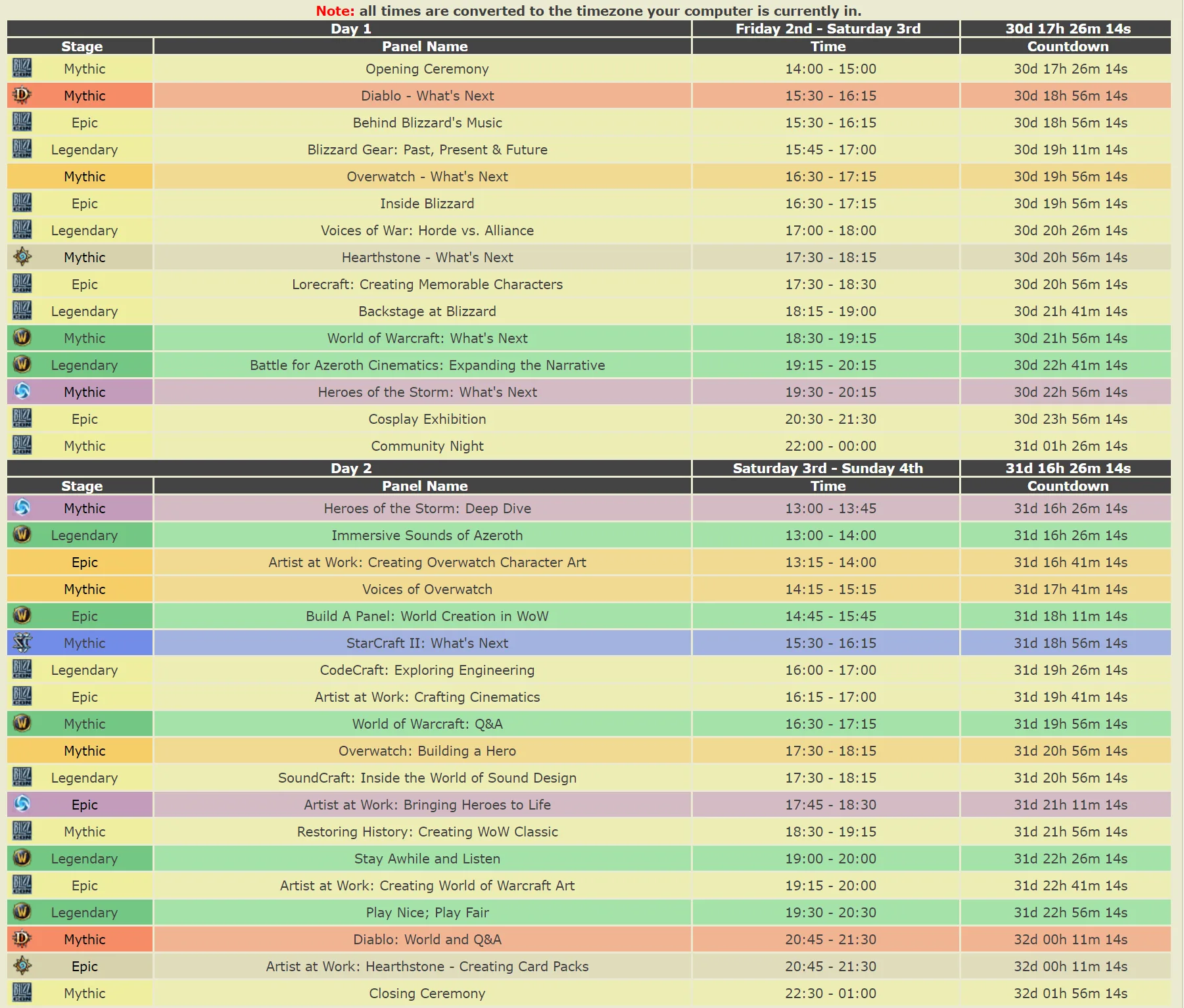Click BlizzCon icon in Community Night row
This screenshot has height=1008, width=1184.
pos(22,445)
